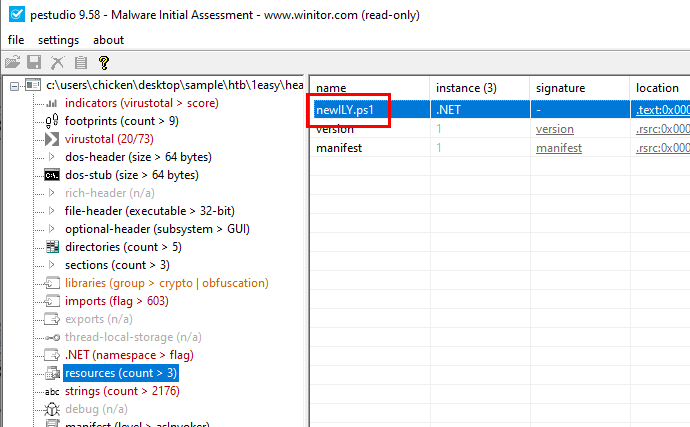Click the file root node icon
The width and height of the screenshot is (690, 427).
[x=33, y=85]
